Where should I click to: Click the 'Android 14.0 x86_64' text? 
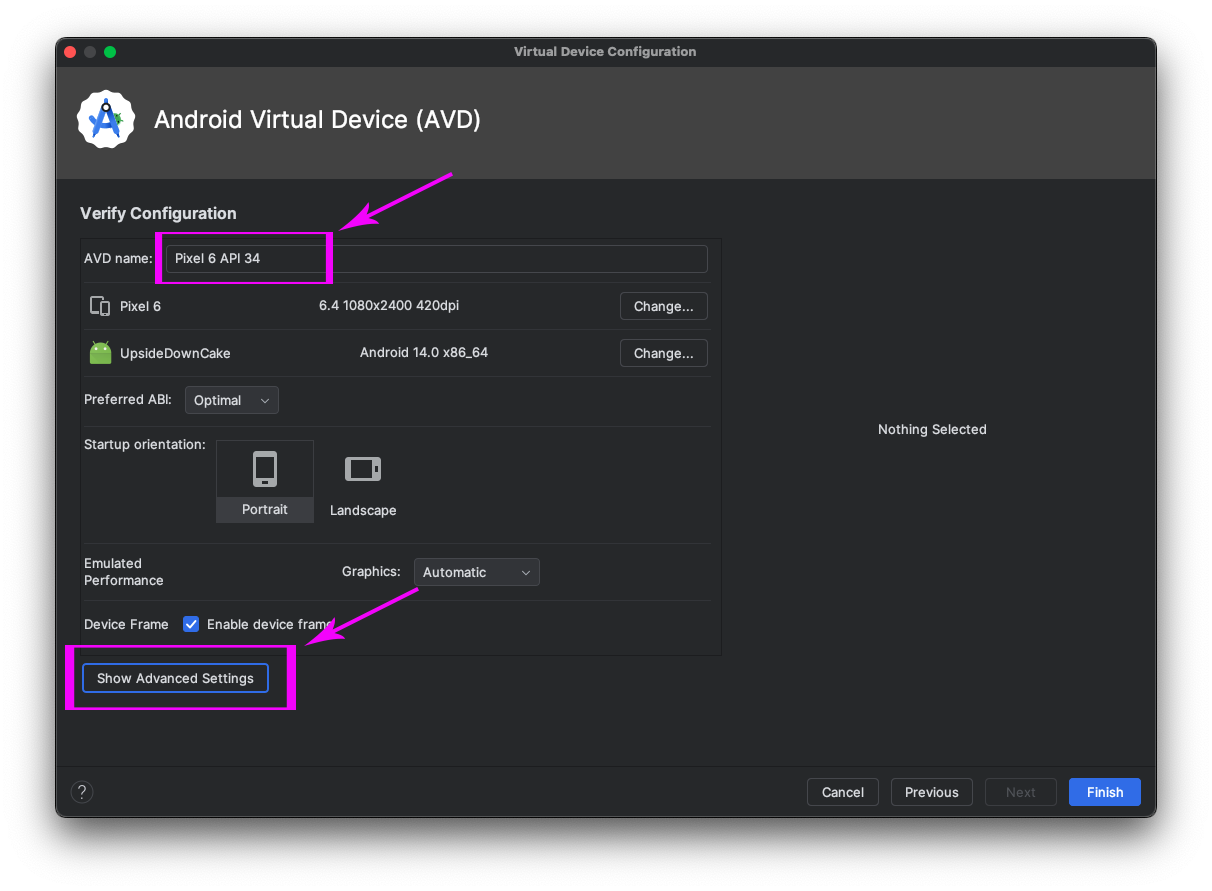tap(424, 353)
